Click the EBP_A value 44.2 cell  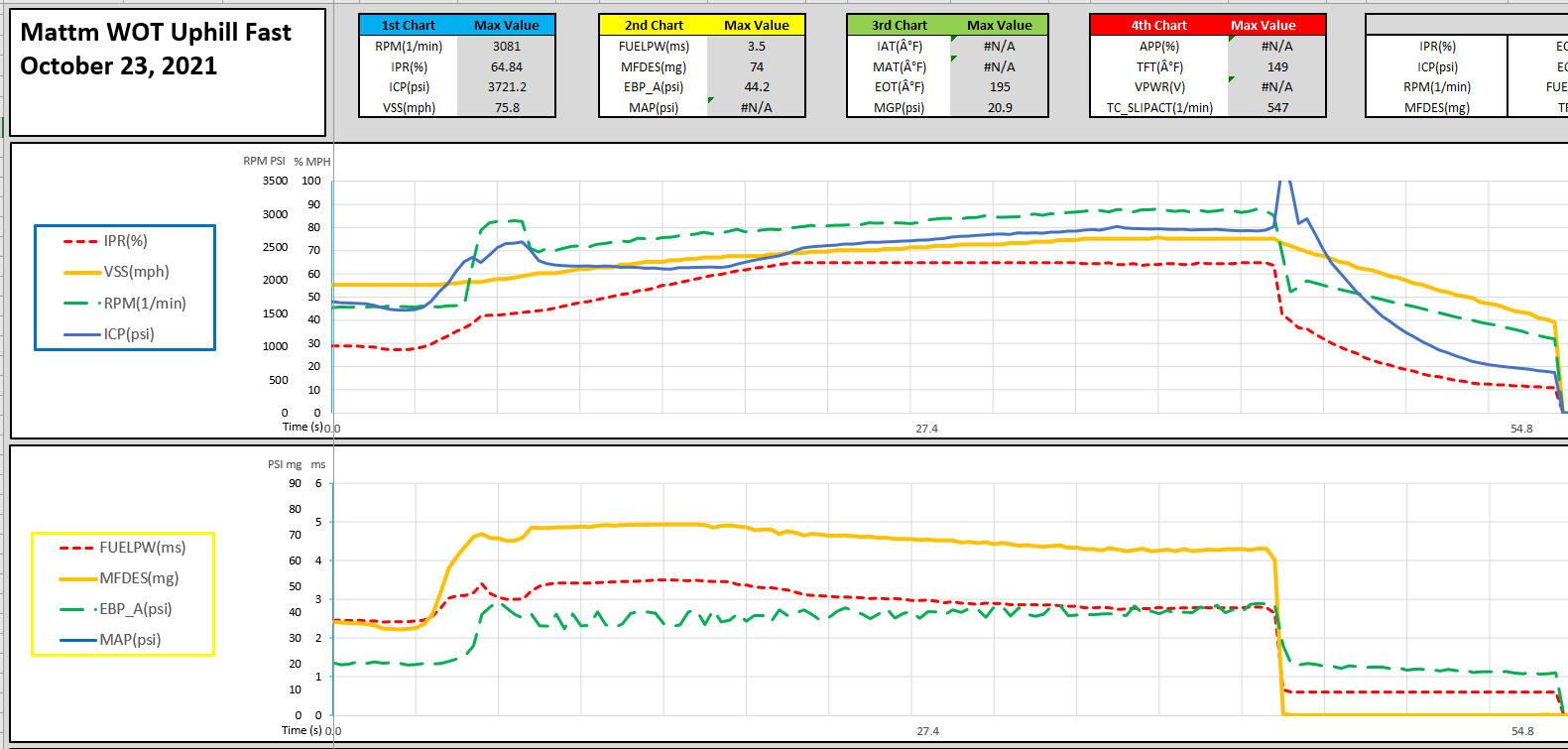[x=756, y=87]
